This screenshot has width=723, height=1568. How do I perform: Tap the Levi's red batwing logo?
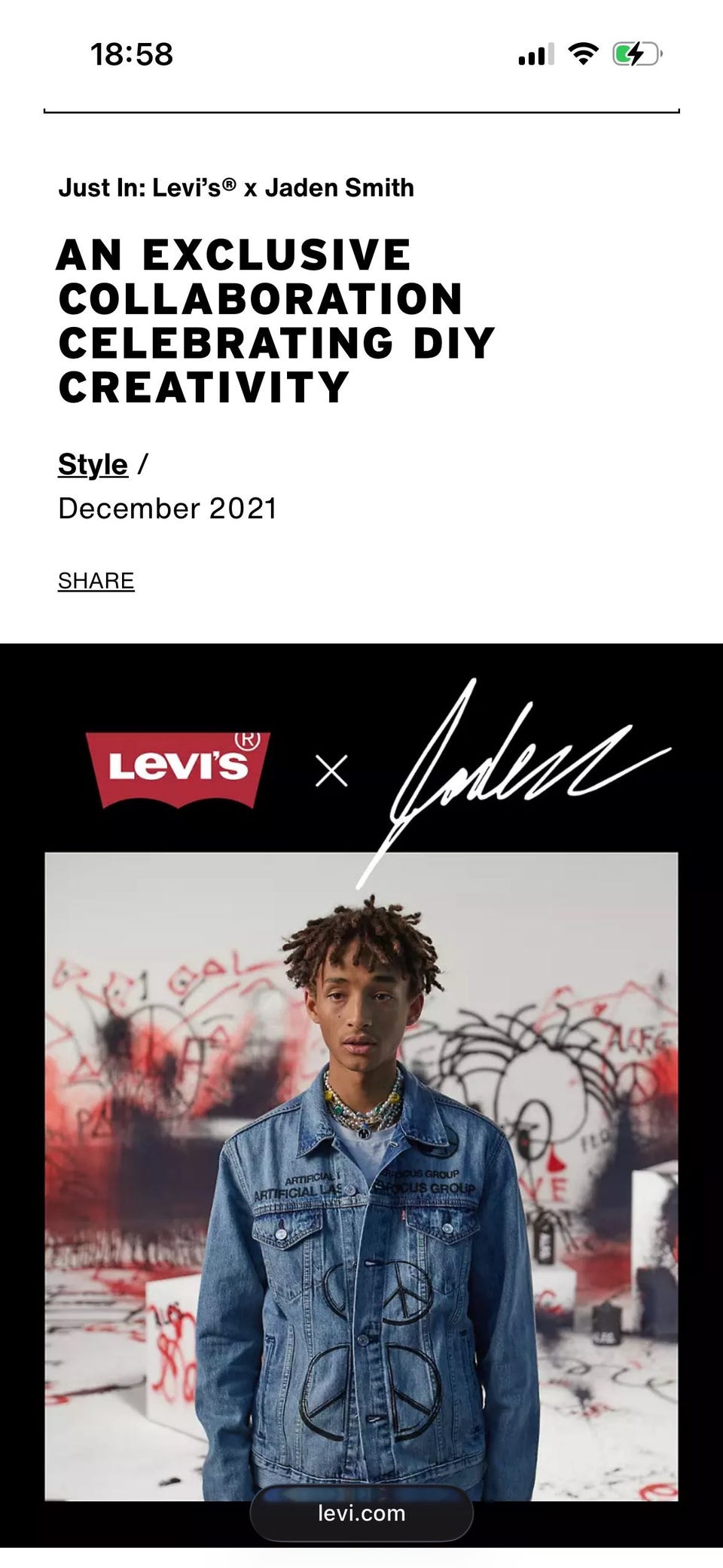click(x=178, y=769)
